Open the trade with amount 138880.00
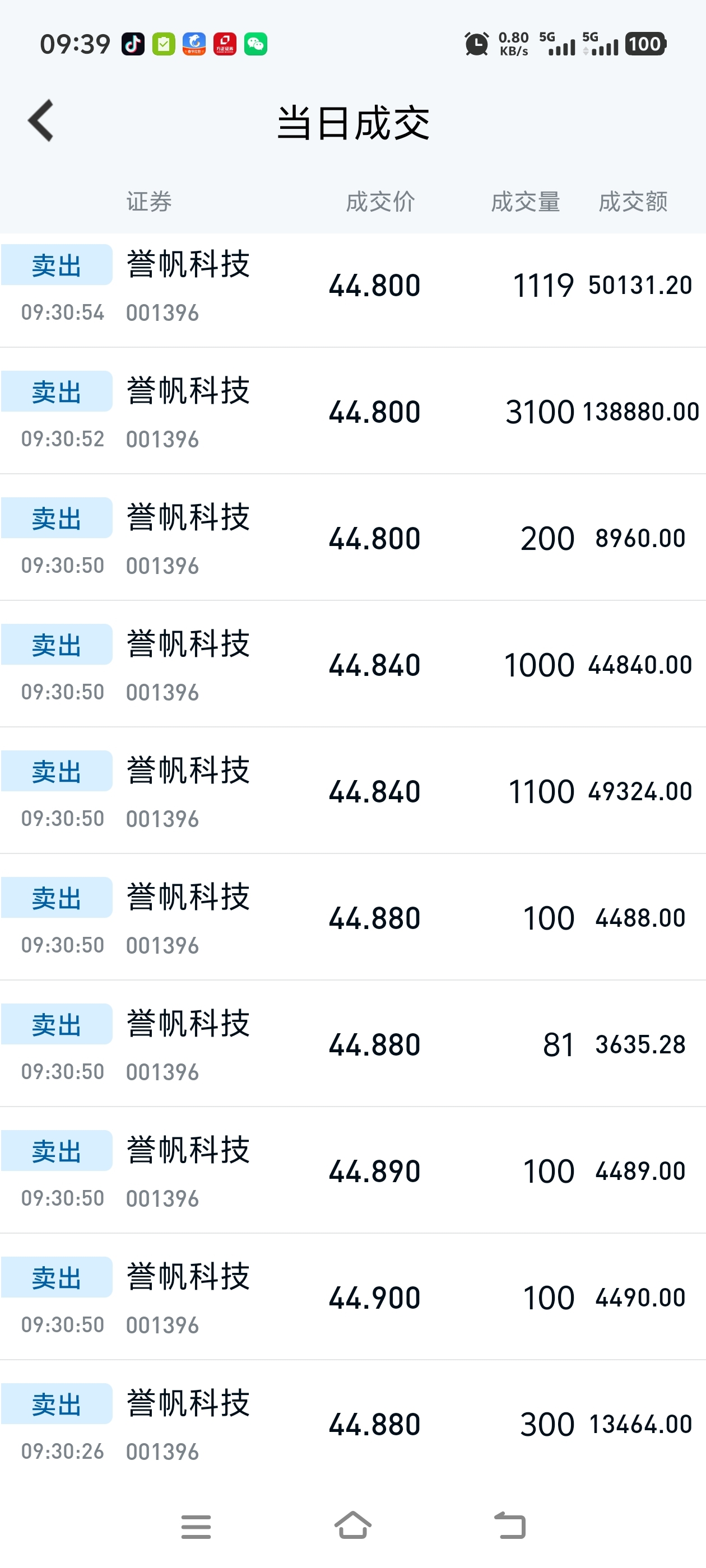The image size is (706, 1568). pyautogui.click(x=352, y=413)
